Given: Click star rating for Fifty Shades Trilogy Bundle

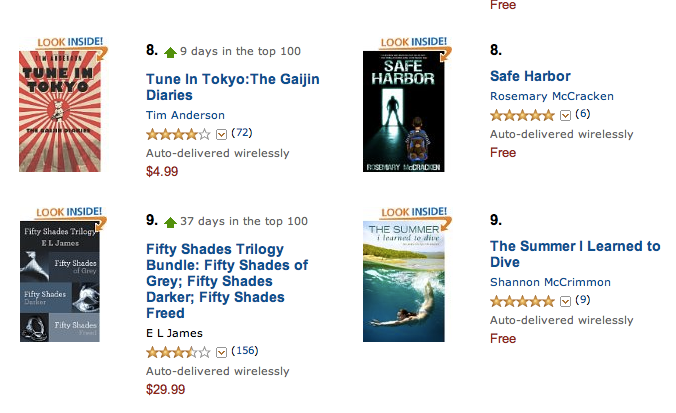Looking at the screenshot, I should point(178,352).
